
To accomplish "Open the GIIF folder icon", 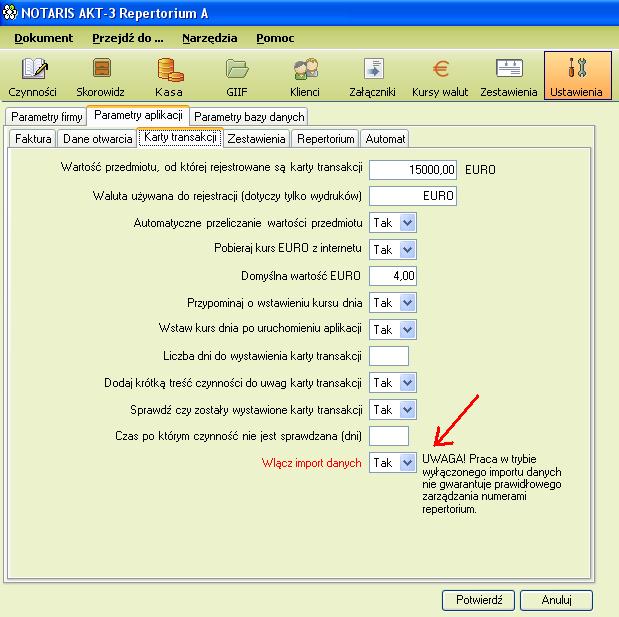I will 237,69.
